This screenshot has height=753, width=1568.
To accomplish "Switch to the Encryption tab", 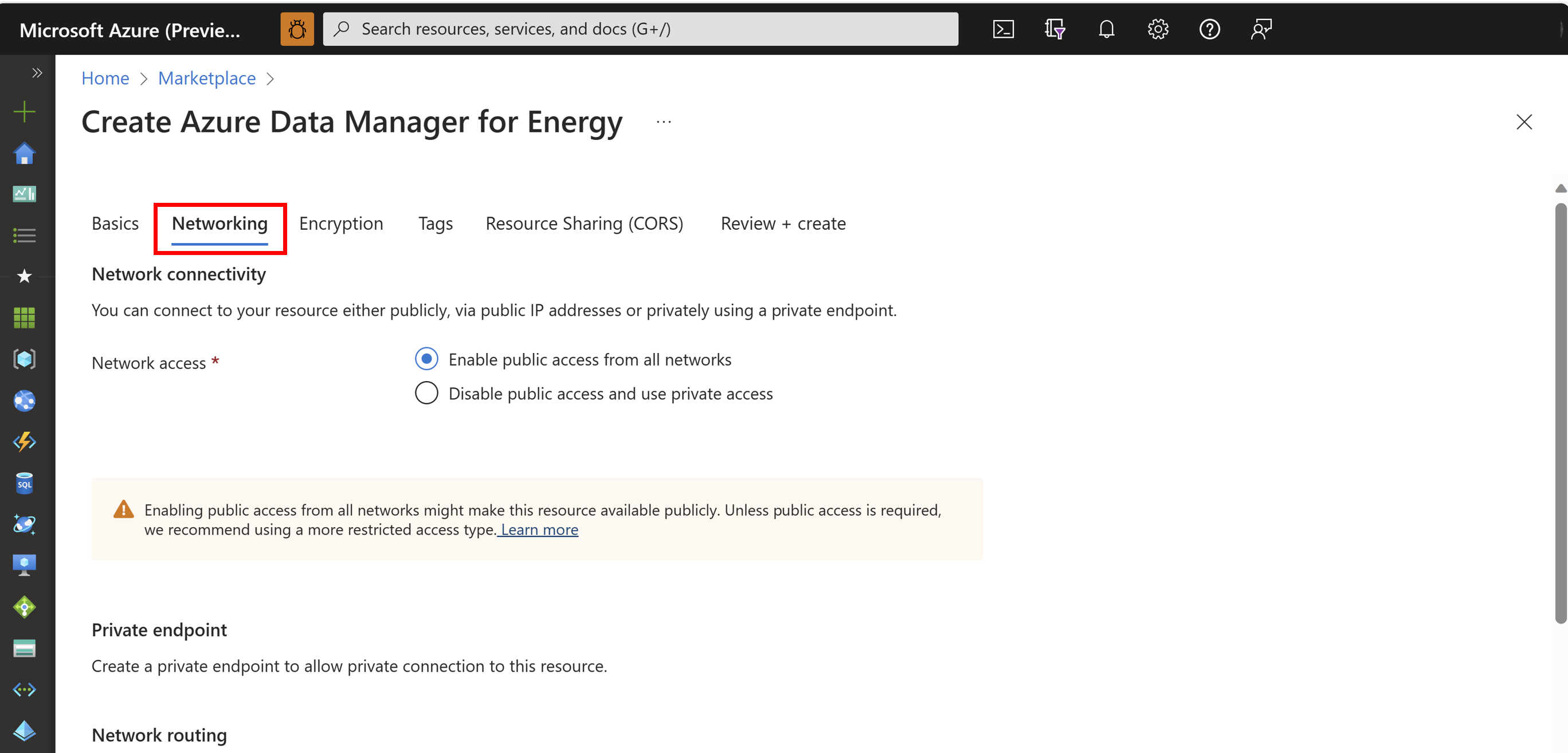I will click(341, 223).
